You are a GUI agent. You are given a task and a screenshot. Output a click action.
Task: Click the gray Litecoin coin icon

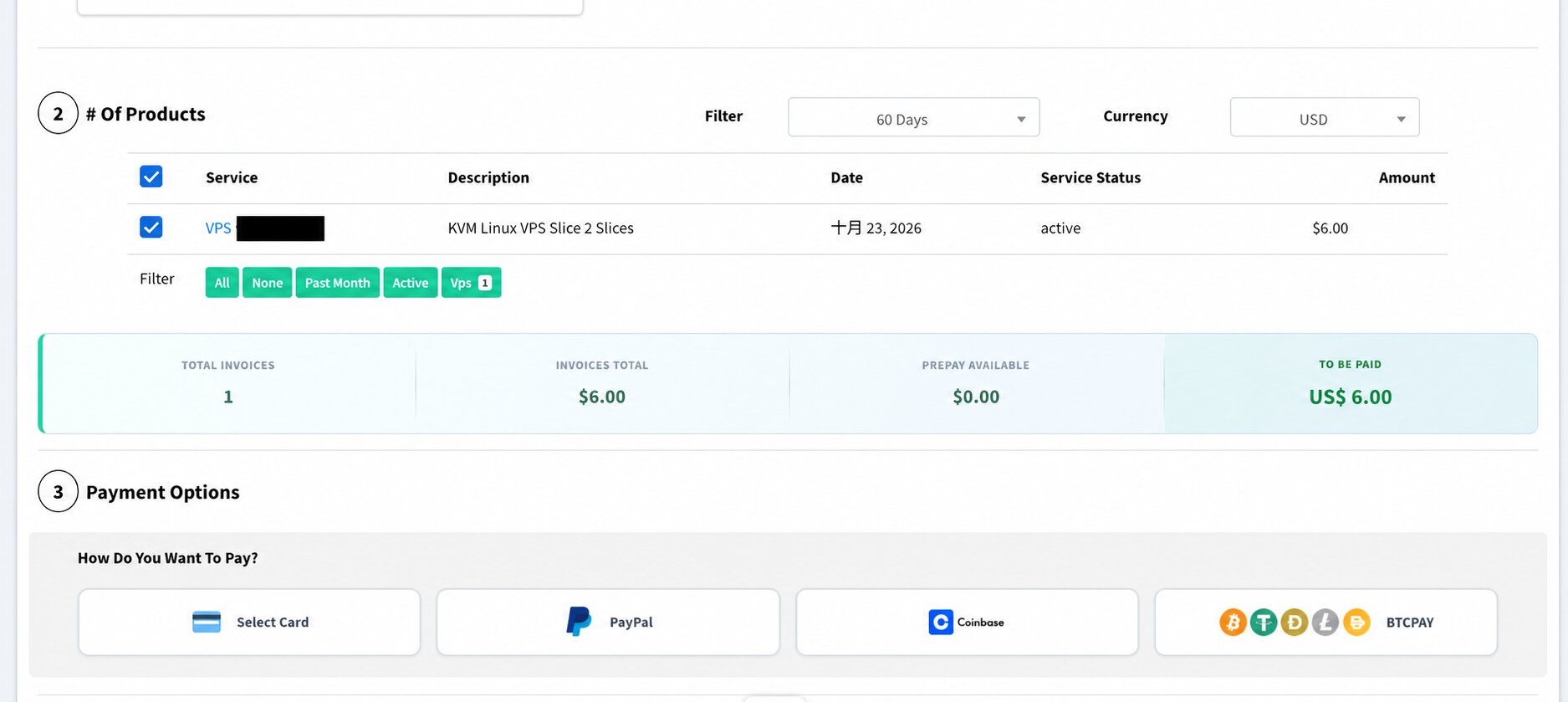point(1325,623)
